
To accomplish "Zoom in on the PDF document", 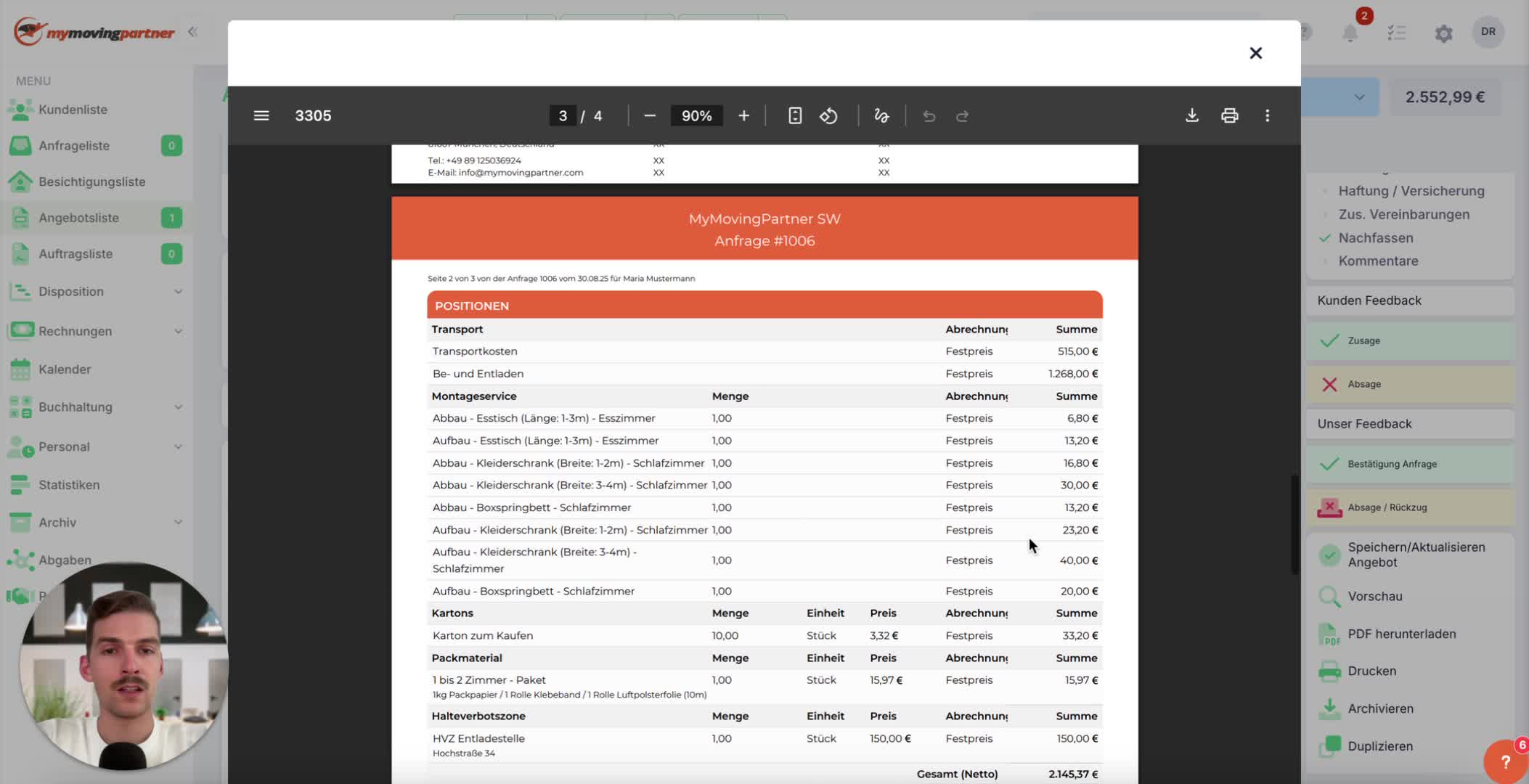I will click(x=743, y=116).
